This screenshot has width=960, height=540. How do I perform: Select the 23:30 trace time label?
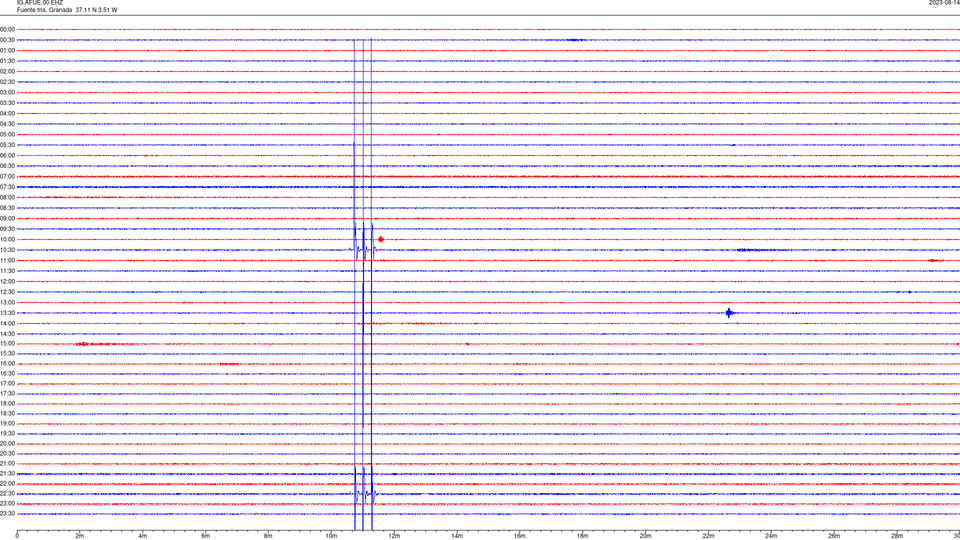pos(7,514)
